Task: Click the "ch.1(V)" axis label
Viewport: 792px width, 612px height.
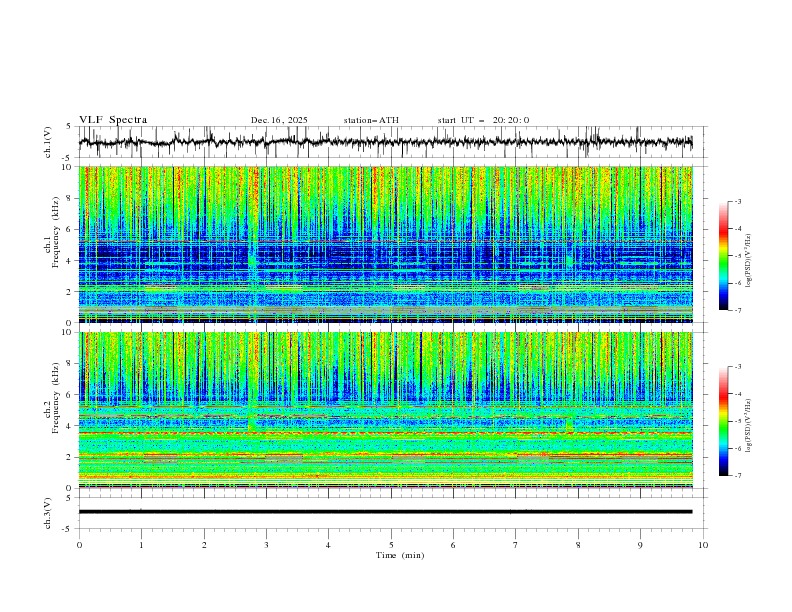Action: [x=48, y=142]
